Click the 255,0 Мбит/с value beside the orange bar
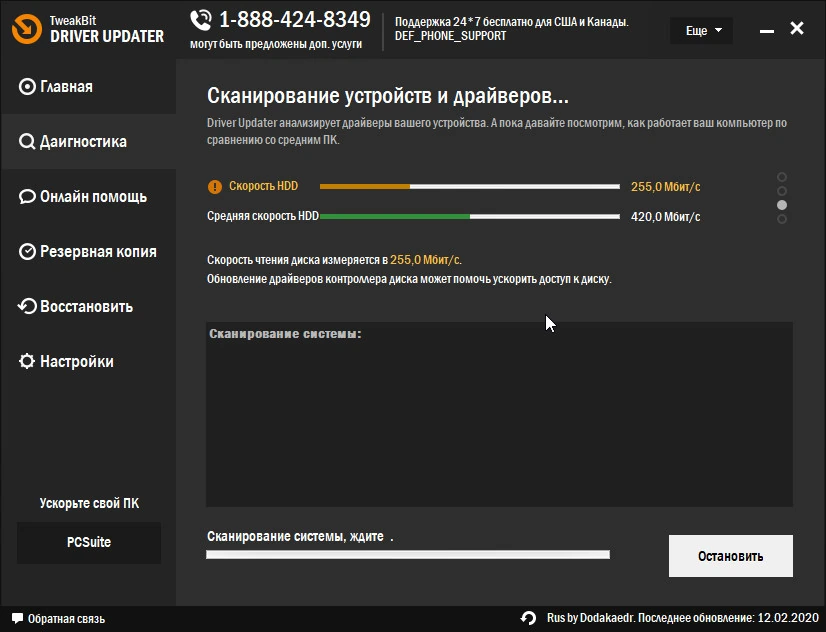 666,186
